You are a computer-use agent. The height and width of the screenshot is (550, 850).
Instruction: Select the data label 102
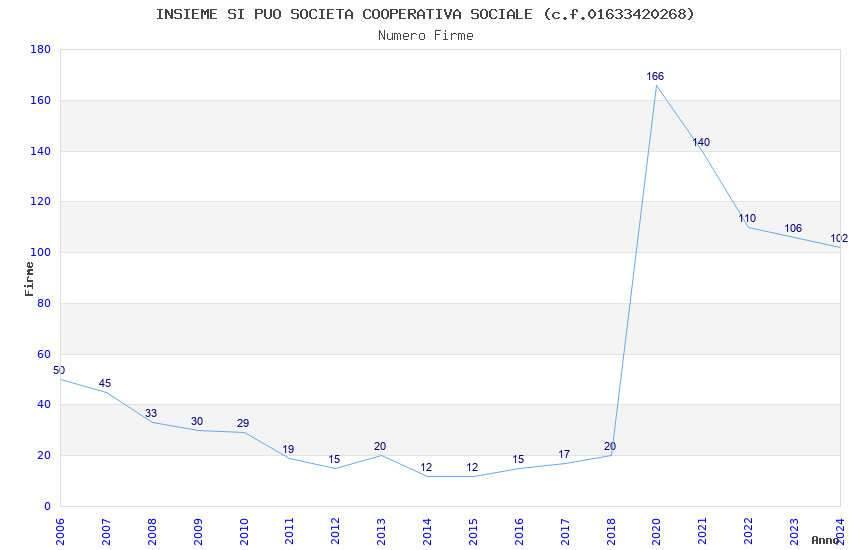[839, 238]
